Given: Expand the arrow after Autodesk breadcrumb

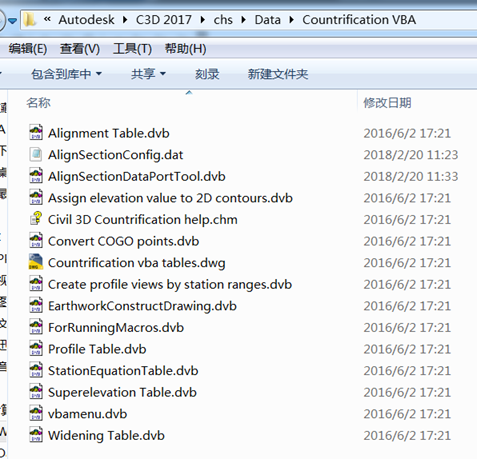Looking at the screenshot, I should click(x=125, y=20).
